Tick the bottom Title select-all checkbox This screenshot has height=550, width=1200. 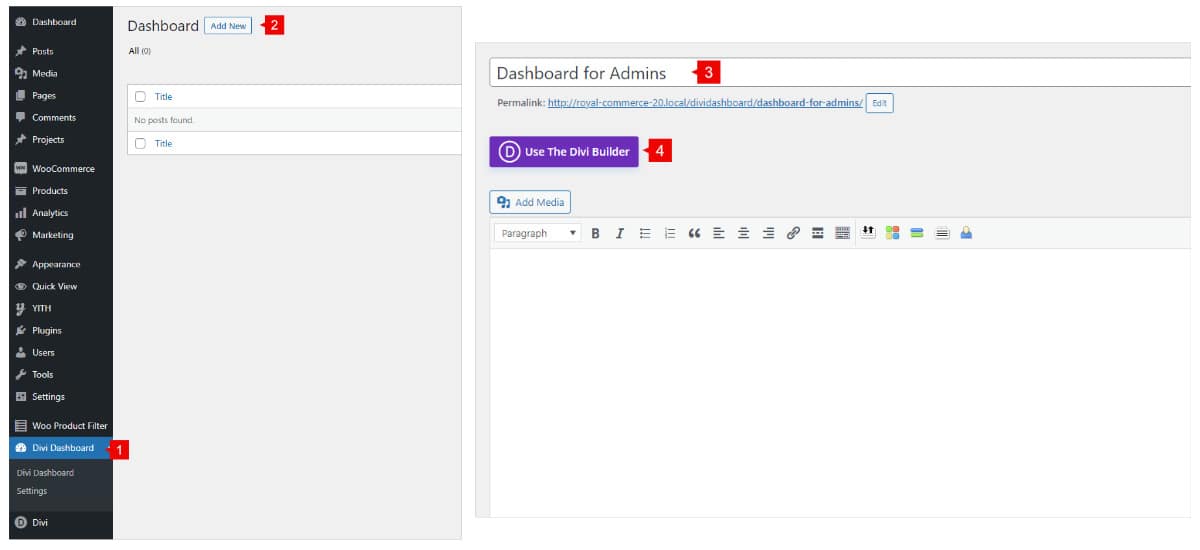[x=141, y=144]
